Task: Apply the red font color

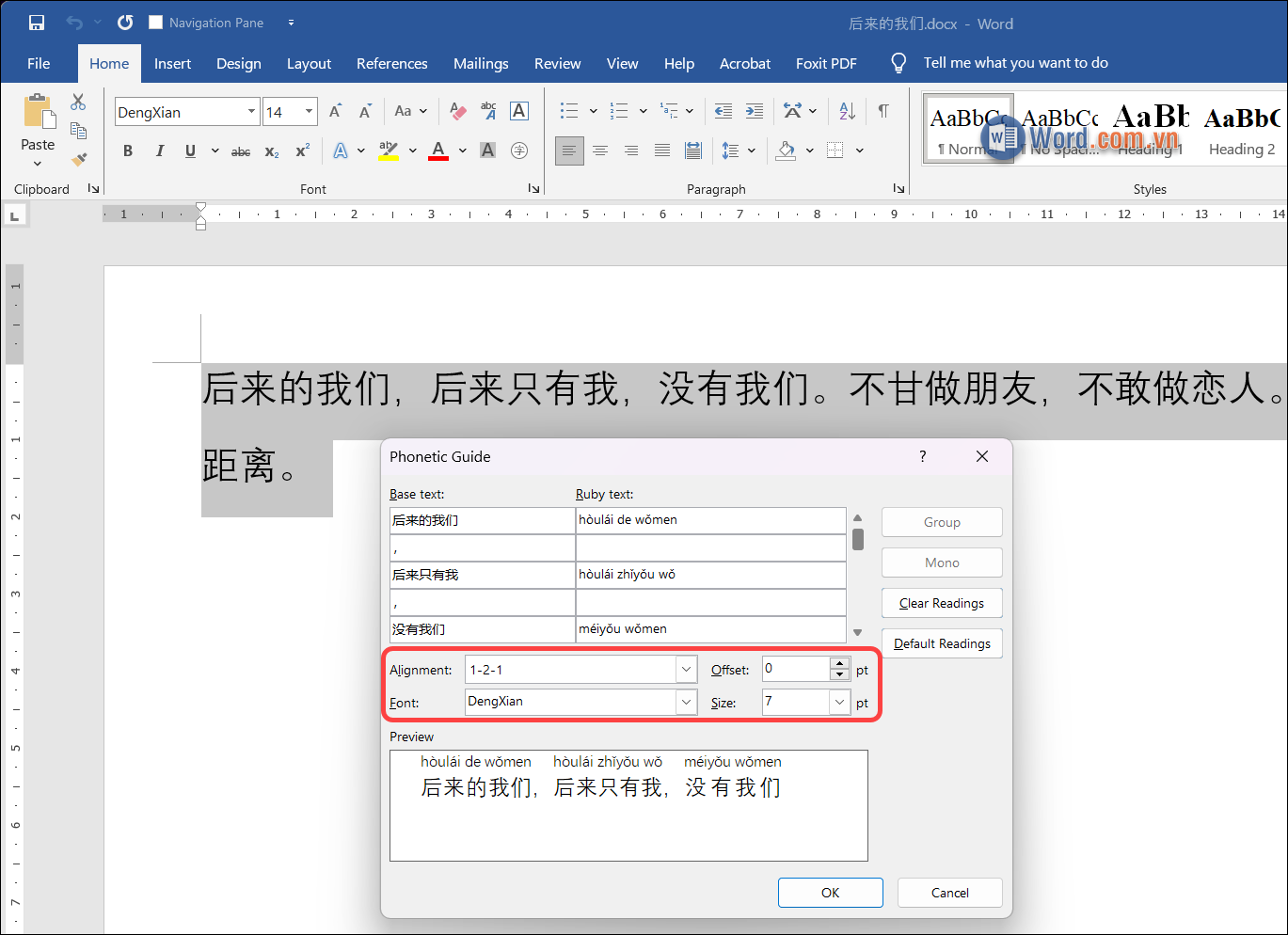Action: [438, 151]
